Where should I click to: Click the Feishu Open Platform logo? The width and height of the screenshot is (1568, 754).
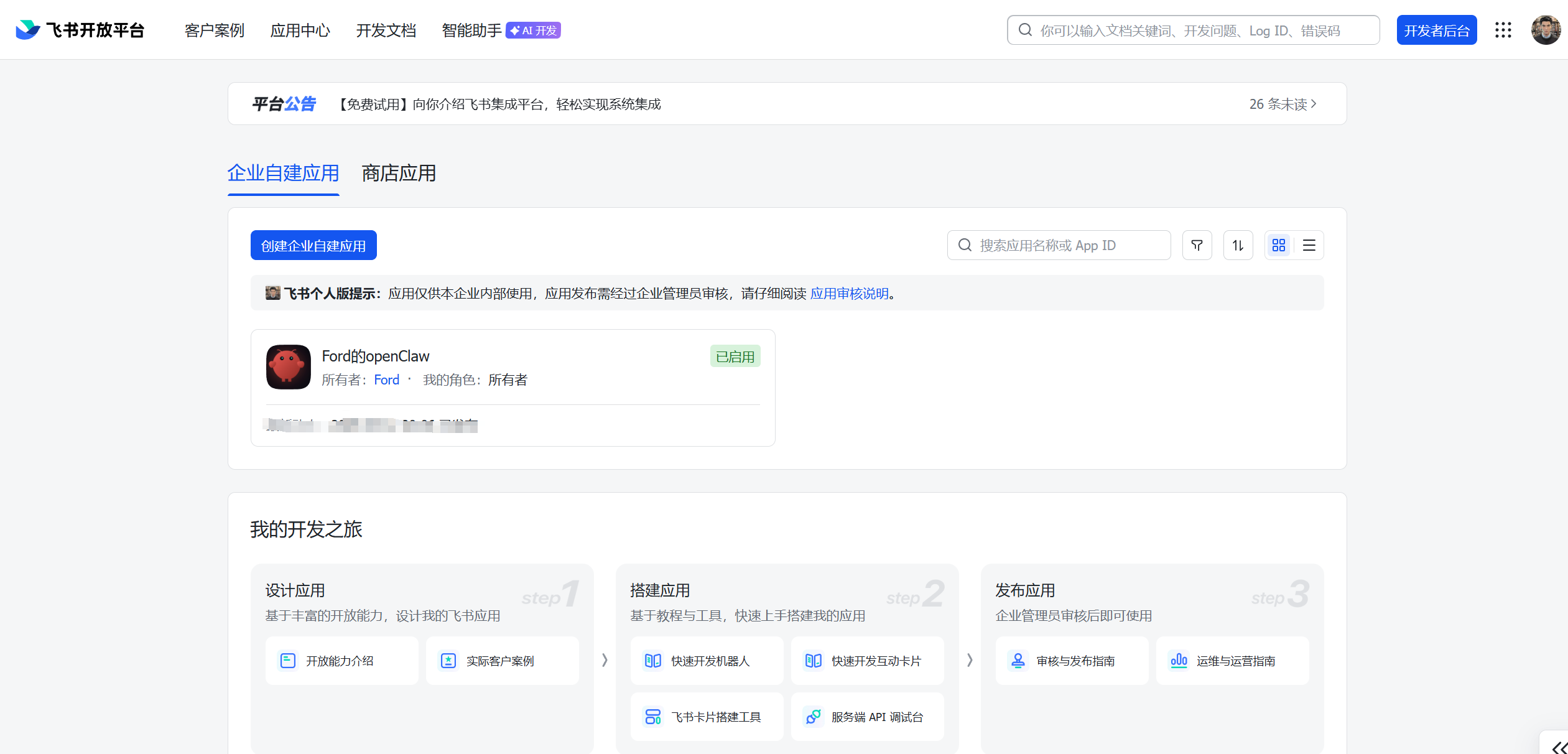pyautogui.click(x=80, y=29)
